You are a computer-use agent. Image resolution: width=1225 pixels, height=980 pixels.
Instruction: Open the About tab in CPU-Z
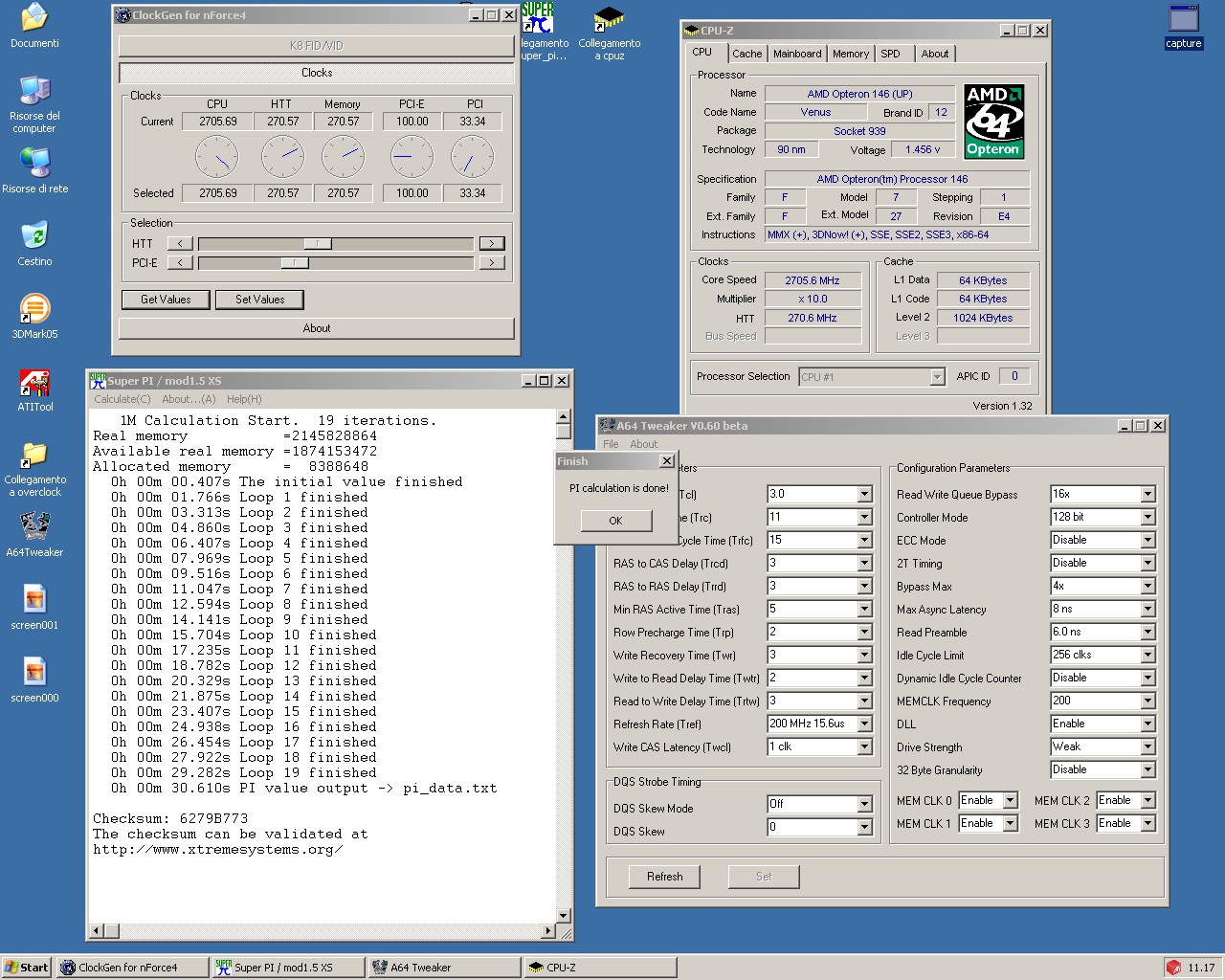[935, 54]
